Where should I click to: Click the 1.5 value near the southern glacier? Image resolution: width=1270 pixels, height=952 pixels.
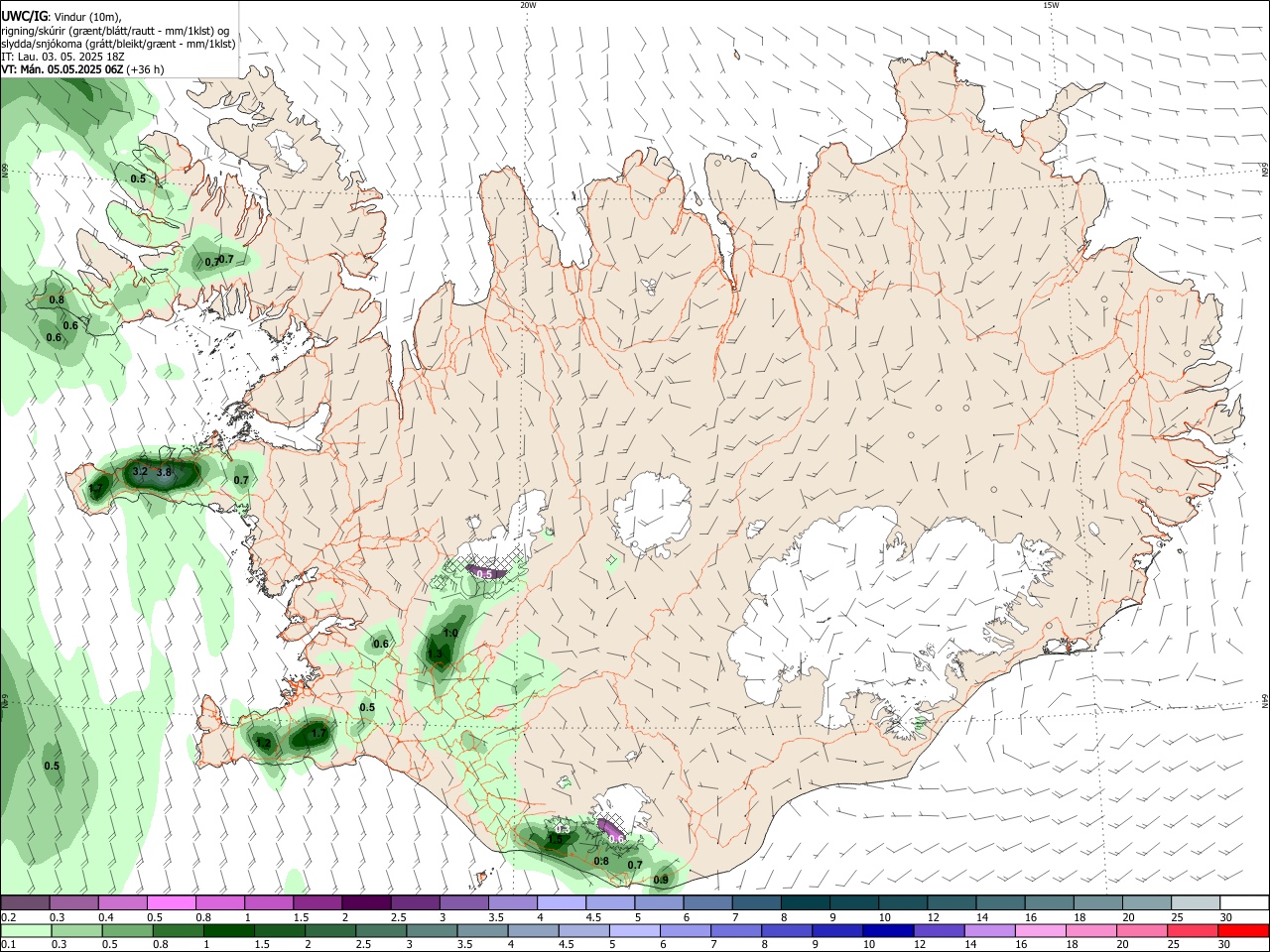[x=556, y=839]
